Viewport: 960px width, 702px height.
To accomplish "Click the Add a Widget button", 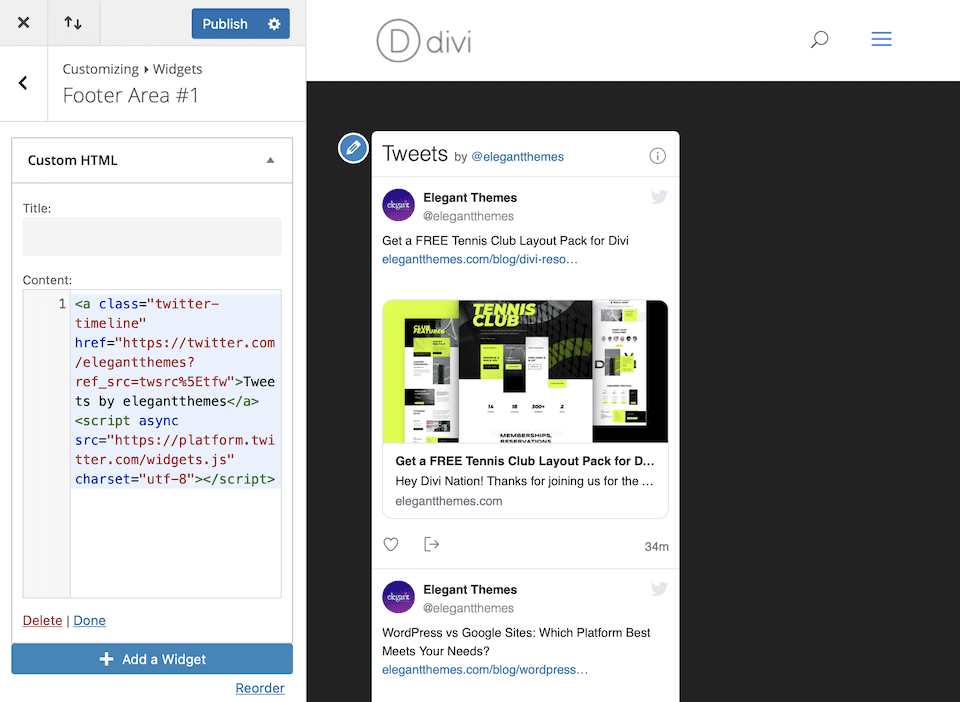I will [151, 658].
